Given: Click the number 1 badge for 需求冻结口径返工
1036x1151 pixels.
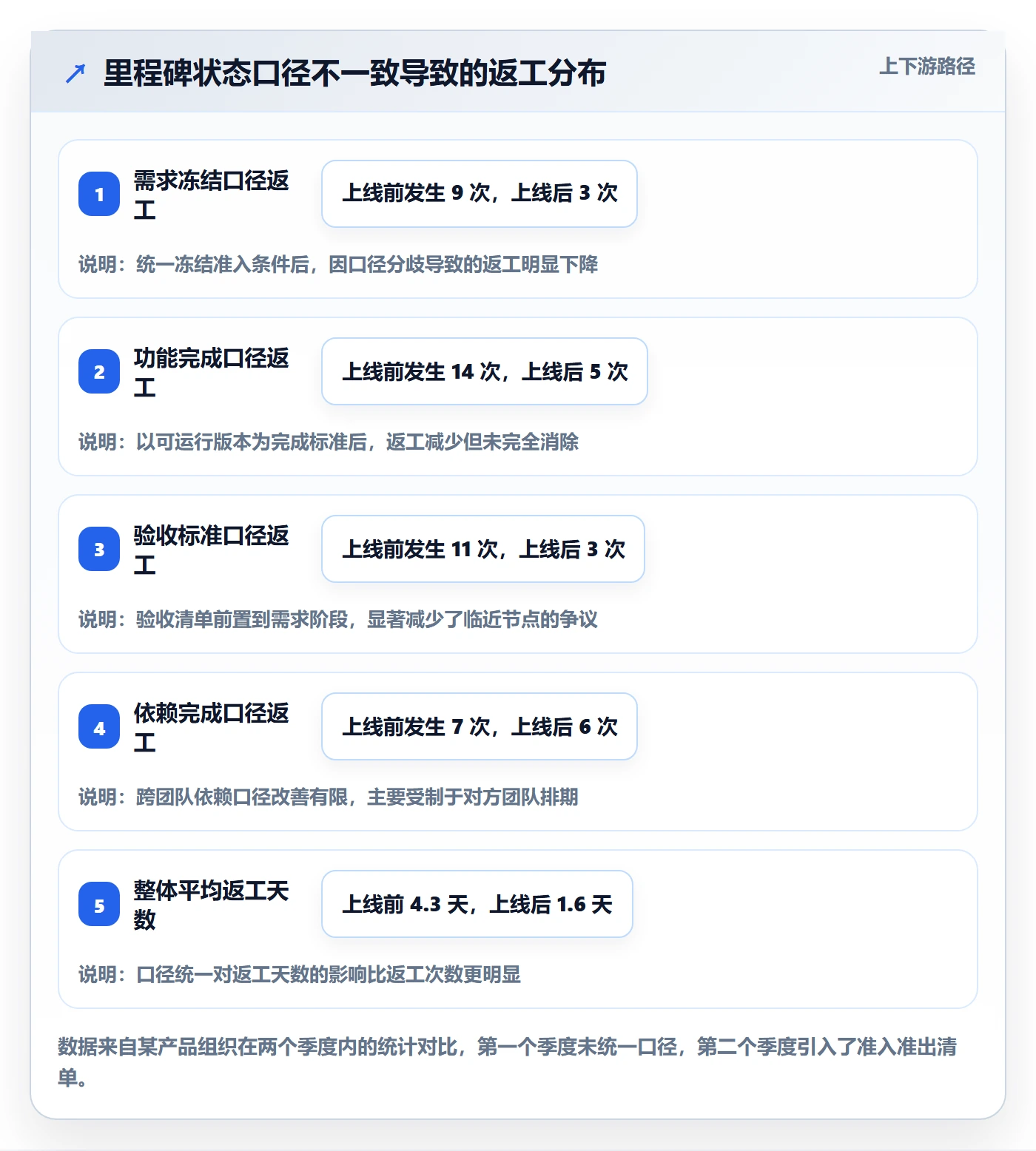Looking at the screenshot, I should 99,194.
